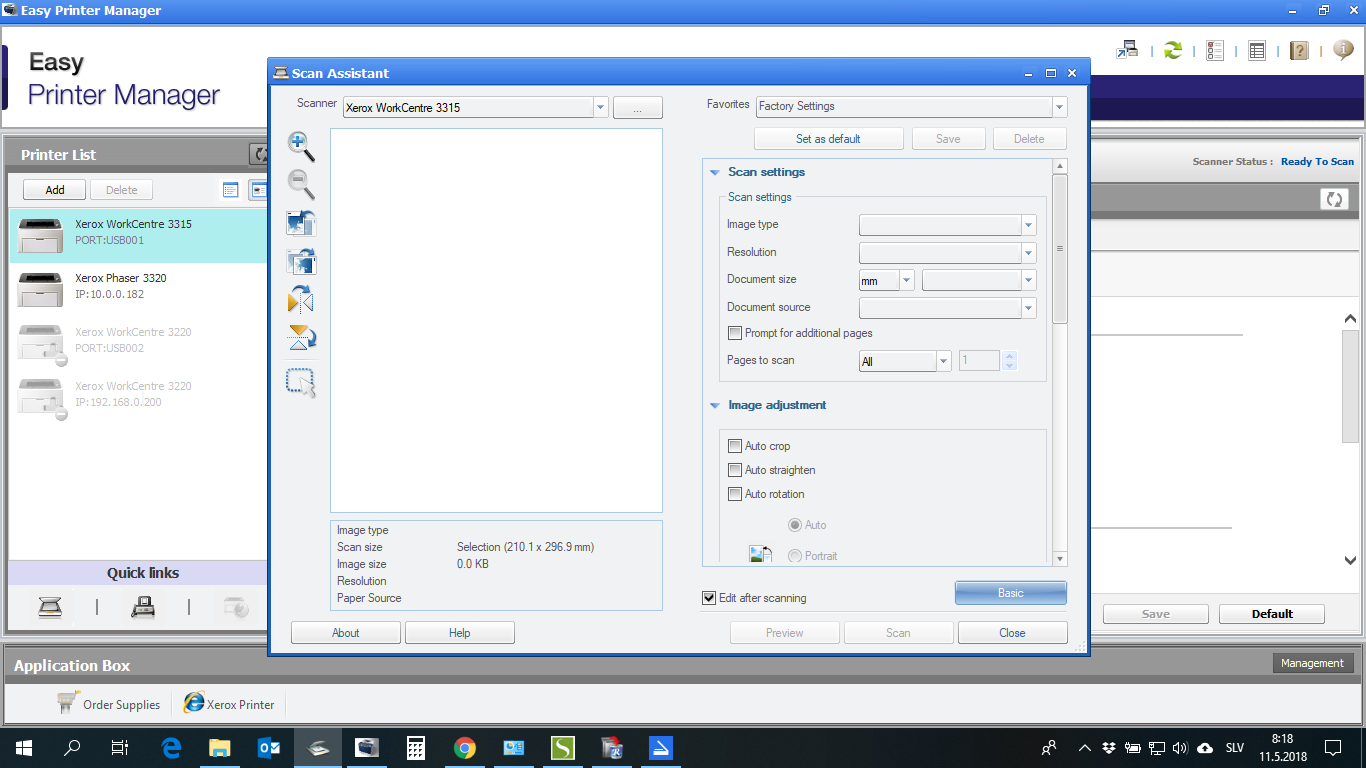Open the Pages to scan dropdown
The height and width of the screenshot is (768, 1366).
tap(943, 361)
